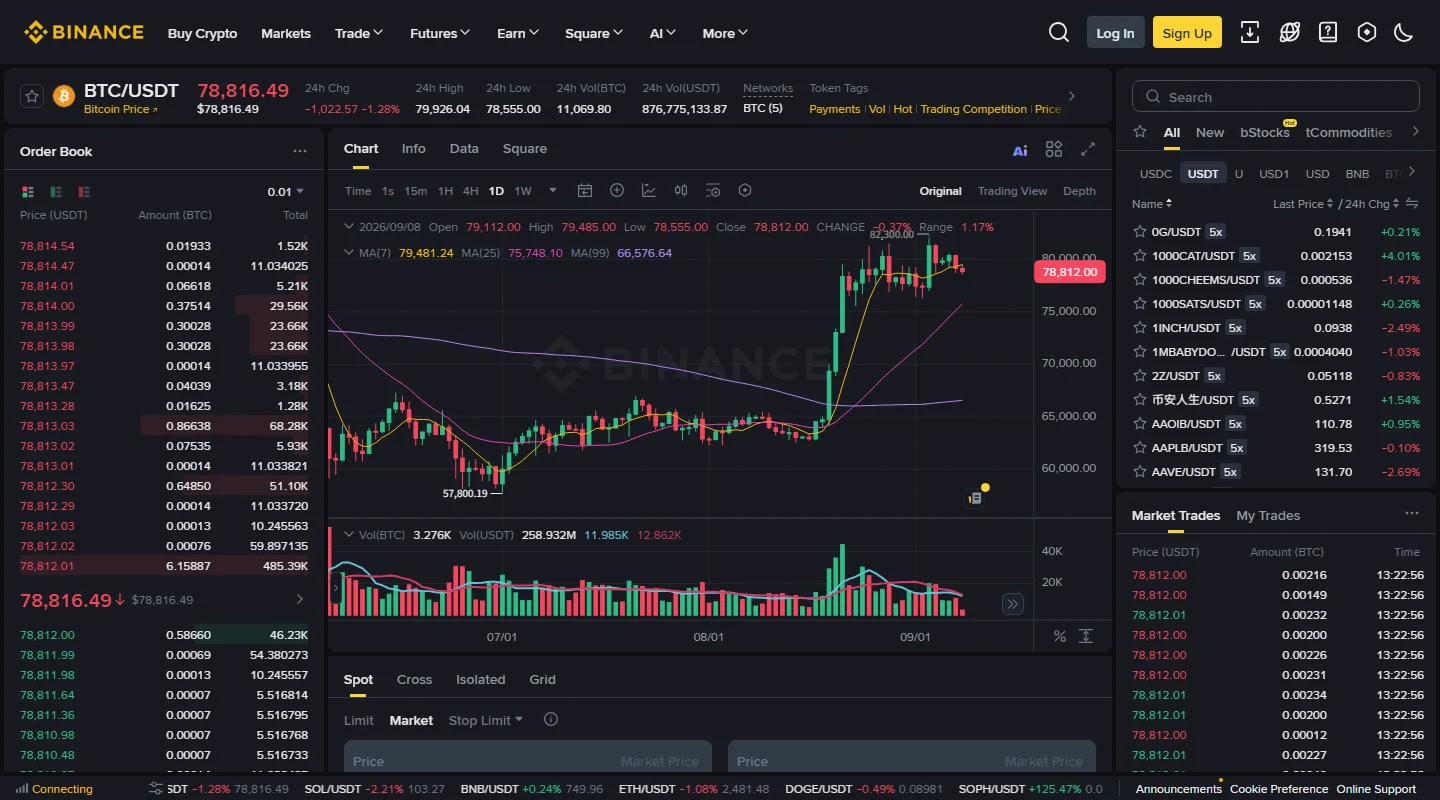Screen dimensions: 1440x800
Task: Open the market order info icon
Action: click(551, 720)
